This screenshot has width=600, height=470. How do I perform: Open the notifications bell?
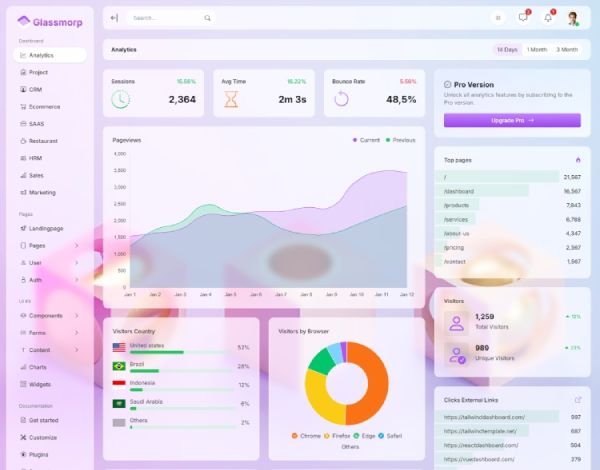tap(548, 17)
